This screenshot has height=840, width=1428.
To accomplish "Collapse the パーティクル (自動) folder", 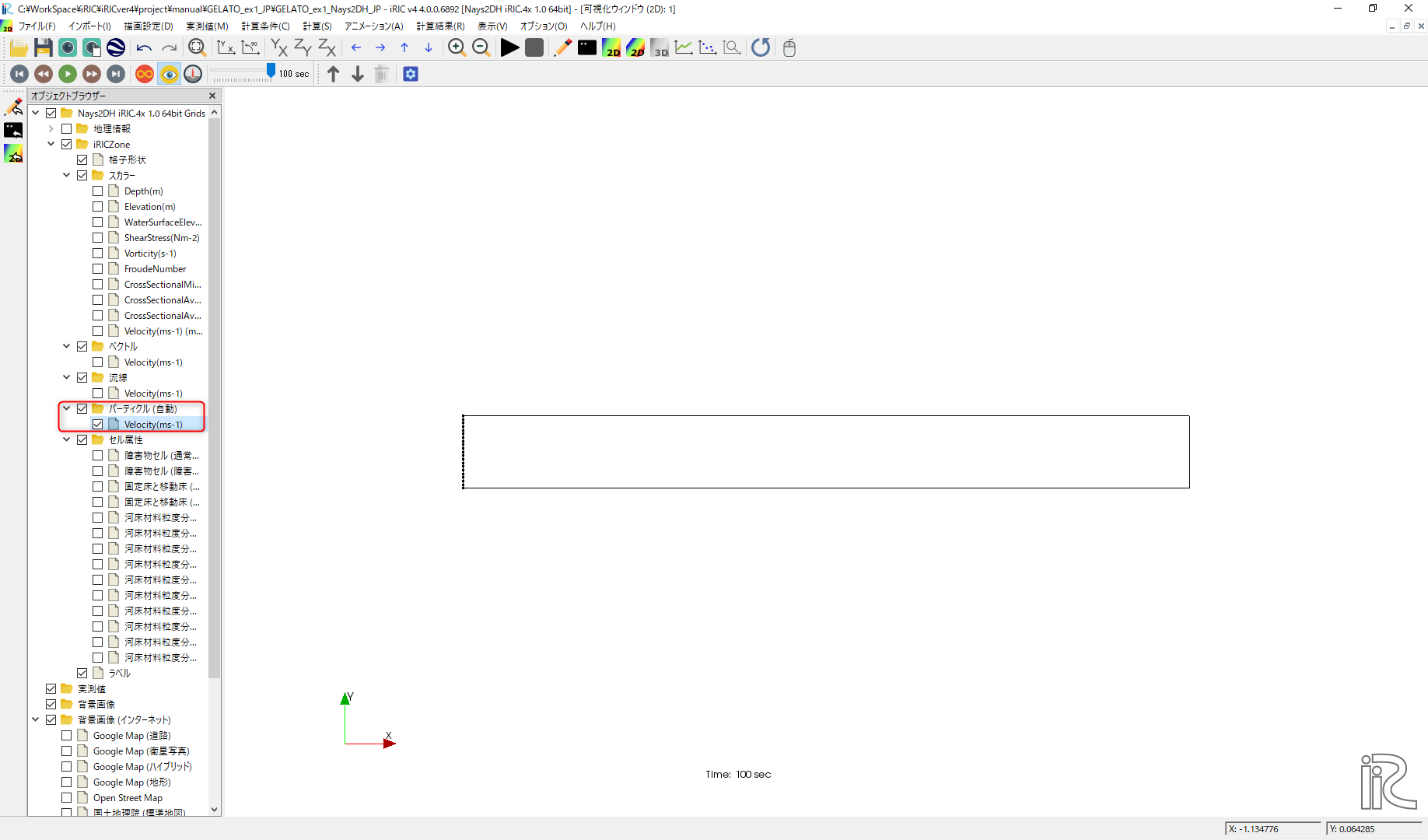I will coord(67,408).
